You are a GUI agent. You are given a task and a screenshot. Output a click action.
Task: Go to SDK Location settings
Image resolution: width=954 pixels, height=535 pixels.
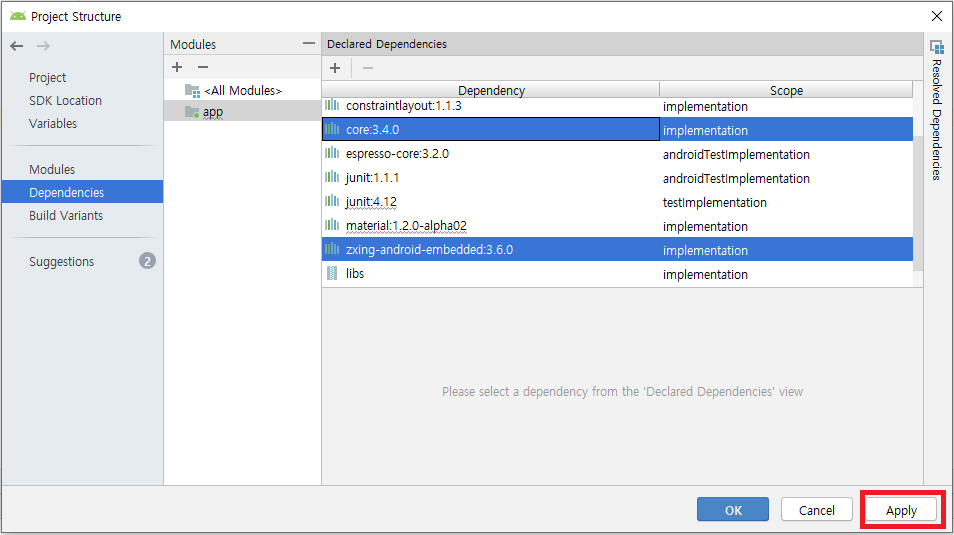tap(65, 101)
